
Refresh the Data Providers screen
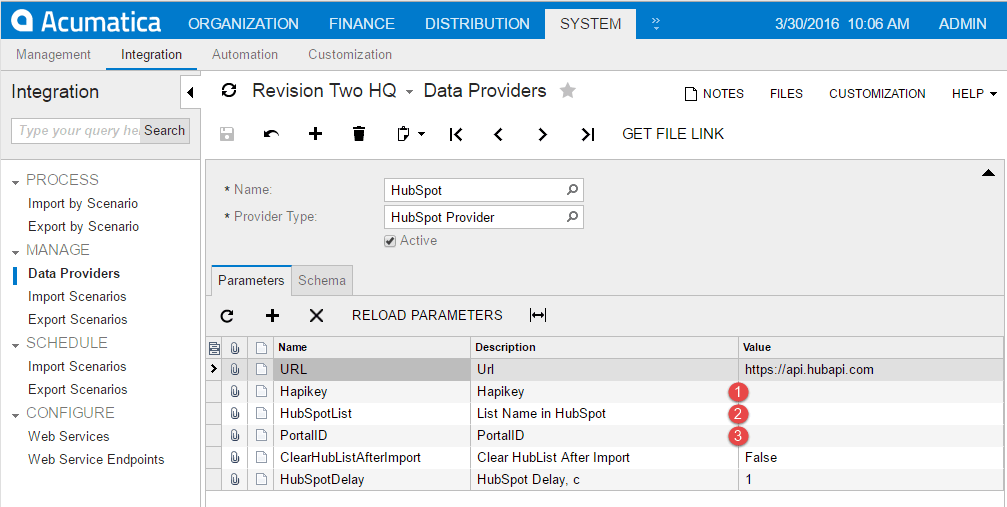(x=229, y=91)
